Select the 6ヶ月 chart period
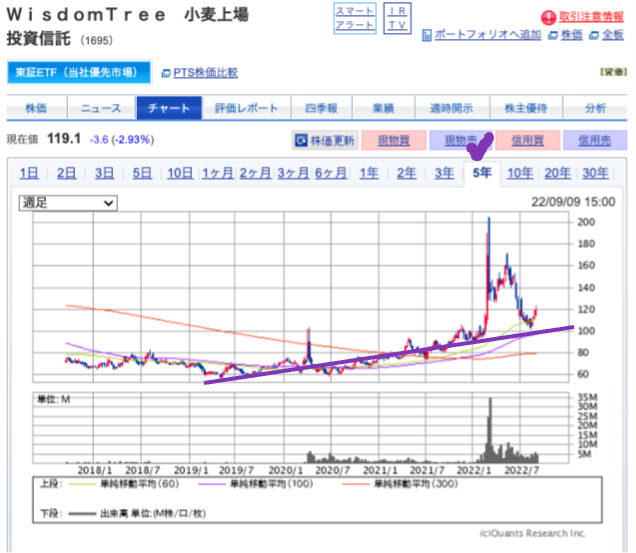Viewport: 636px width, 553px height. point(331,174)
